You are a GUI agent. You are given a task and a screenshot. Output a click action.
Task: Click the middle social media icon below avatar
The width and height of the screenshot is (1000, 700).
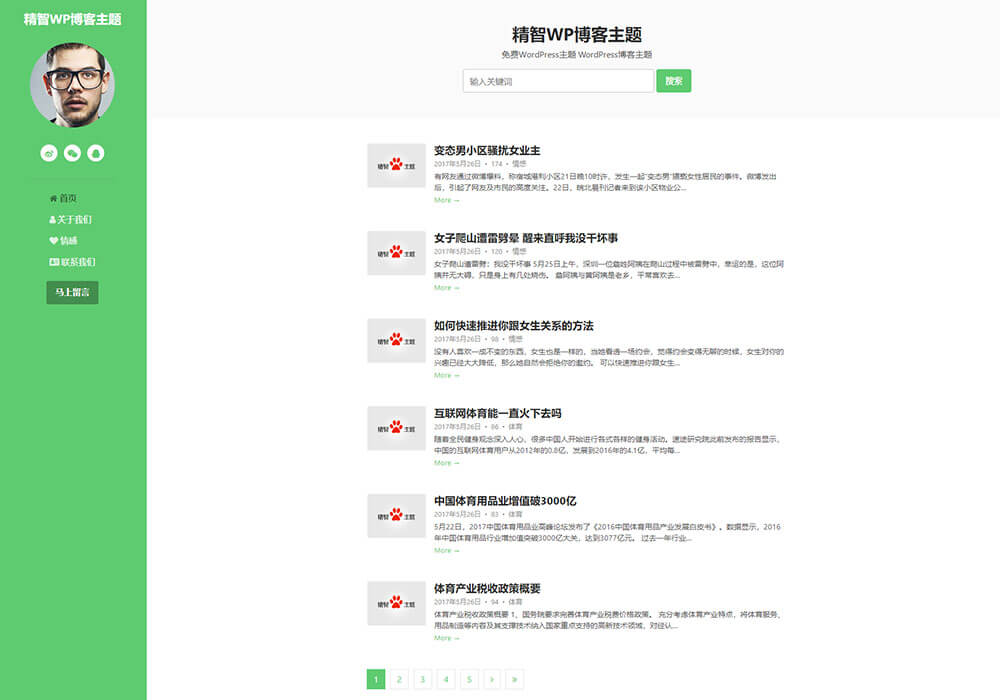pos(71,153)
